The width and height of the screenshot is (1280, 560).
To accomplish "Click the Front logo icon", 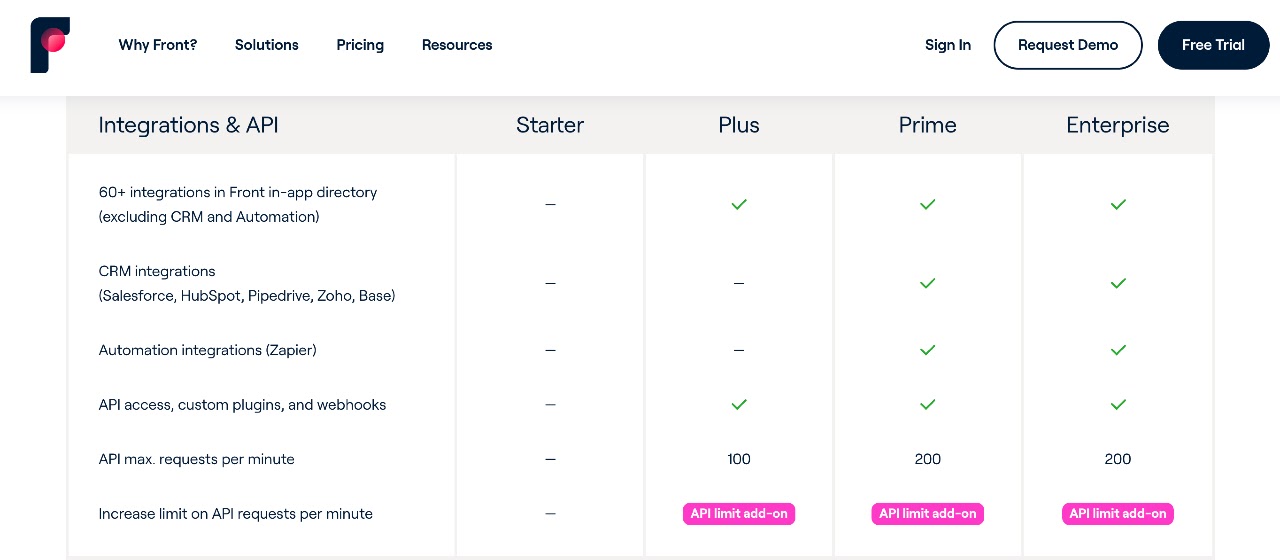I will (x=50, y=45).
